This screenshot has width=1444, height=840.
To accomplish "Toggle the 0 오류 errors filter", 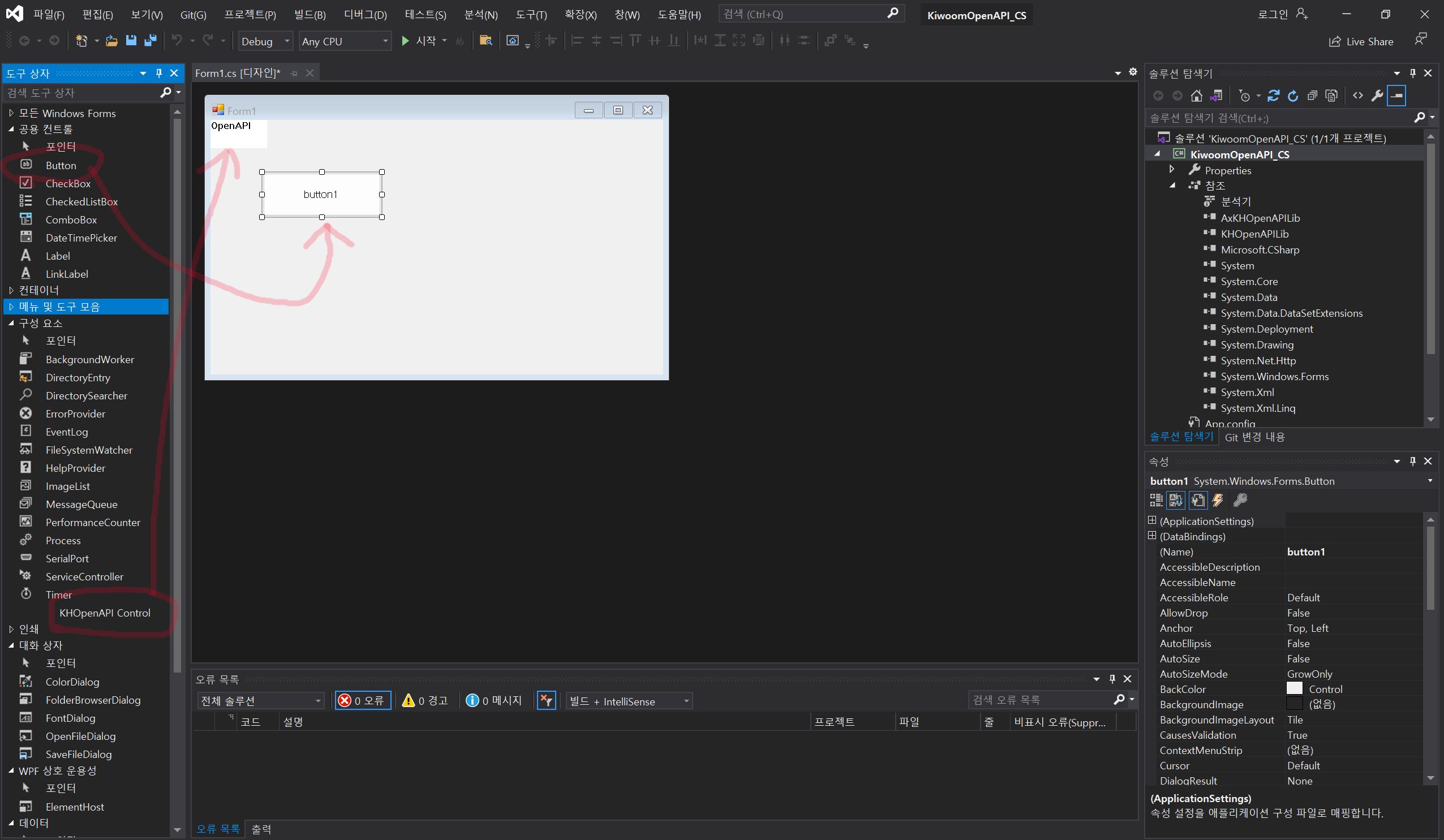I will (363, 700).
